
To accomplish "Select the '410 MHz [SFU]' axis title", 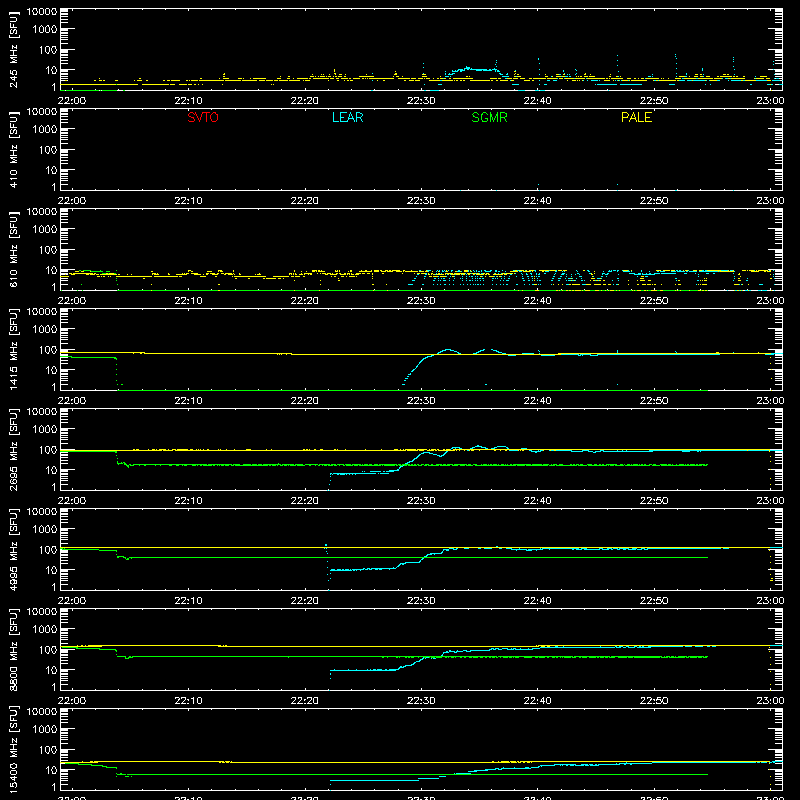I will 13,150.
